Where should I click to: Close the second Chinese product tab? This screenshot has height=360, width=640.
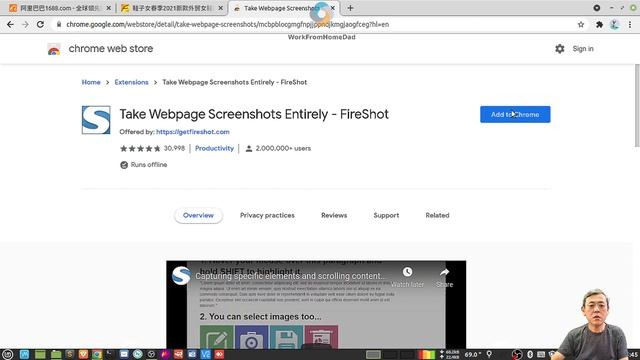point(221,8)
